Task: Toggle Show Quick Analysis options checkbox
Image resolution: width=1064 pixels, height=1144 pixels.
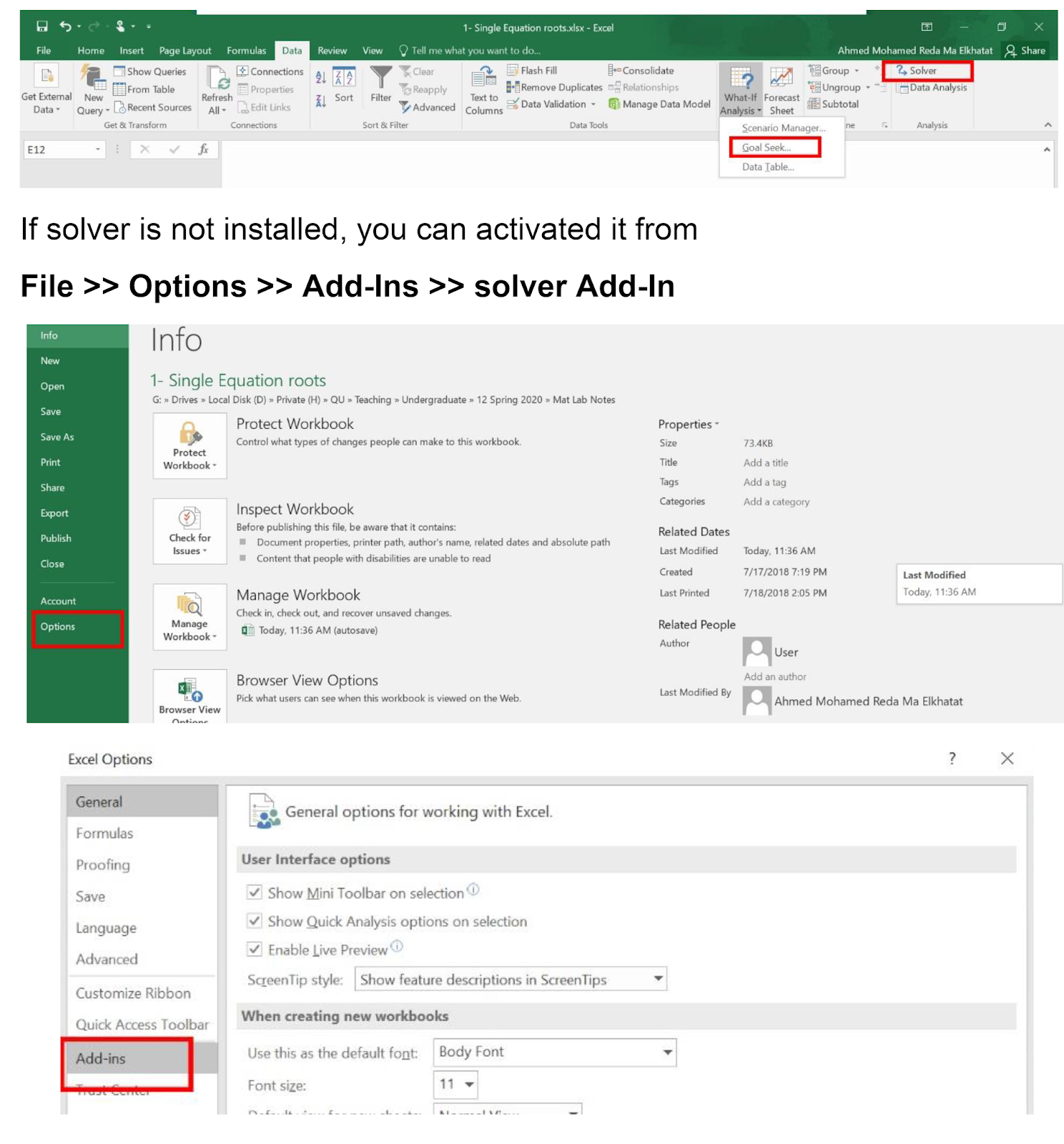Action: click(x=254, y=921)
